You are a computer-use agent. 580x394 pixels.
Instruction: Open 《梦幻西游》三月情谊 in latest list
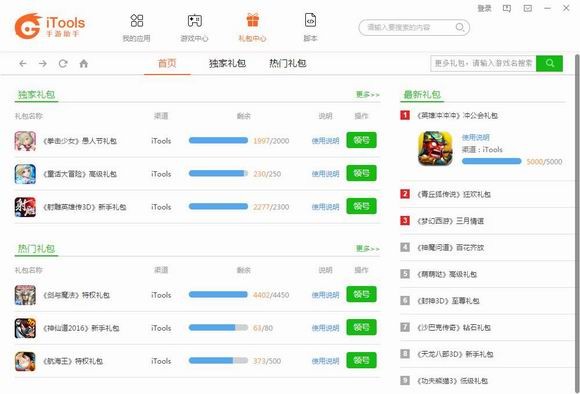pos(450,221)
